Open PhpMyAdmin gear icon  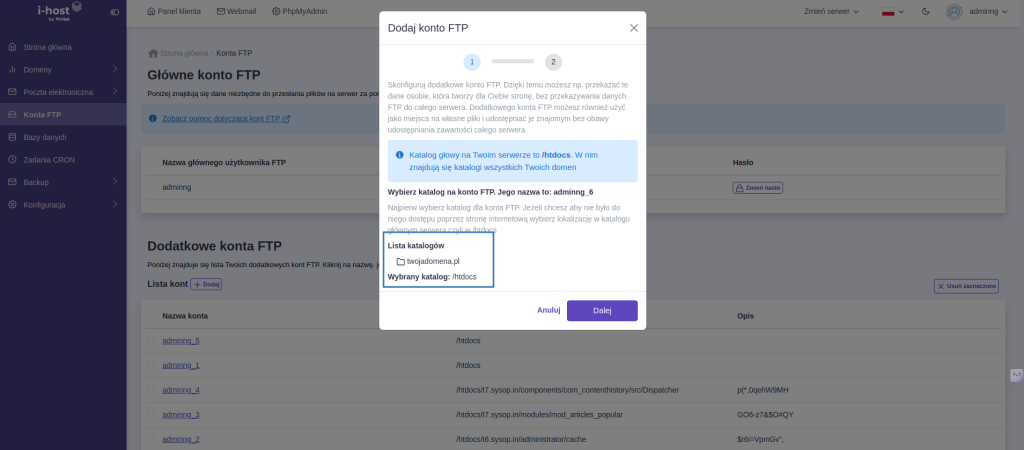(x=276, y=12)
